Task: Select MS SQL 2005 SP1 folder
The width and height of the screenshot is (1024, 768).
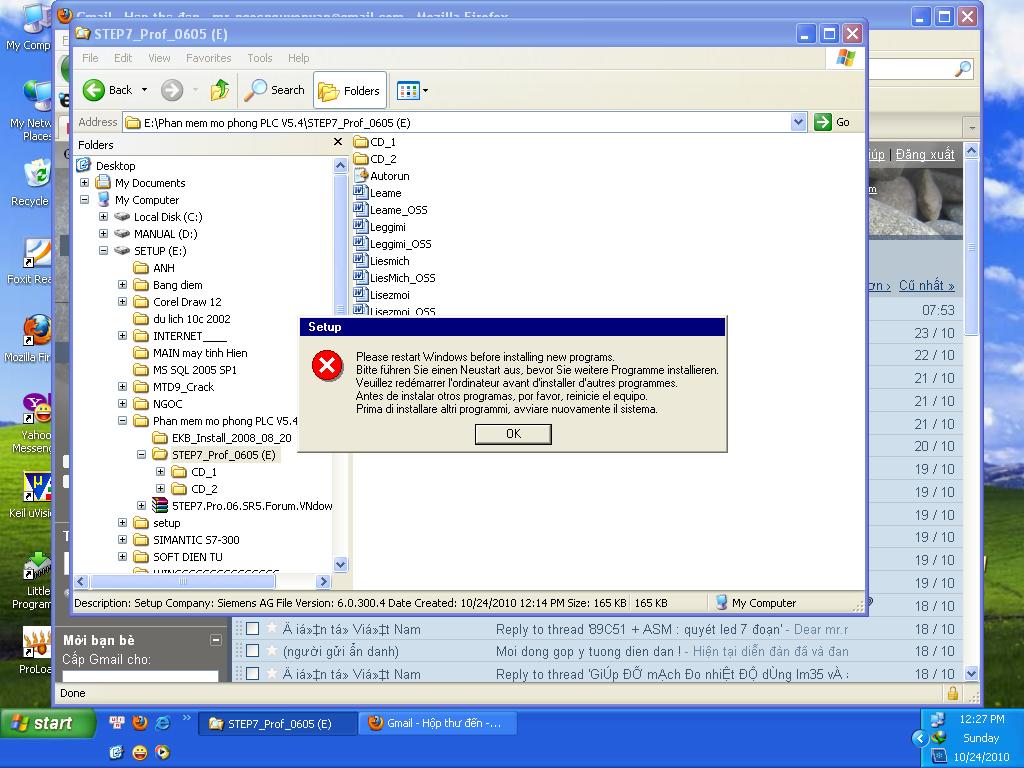Action: 195,370
